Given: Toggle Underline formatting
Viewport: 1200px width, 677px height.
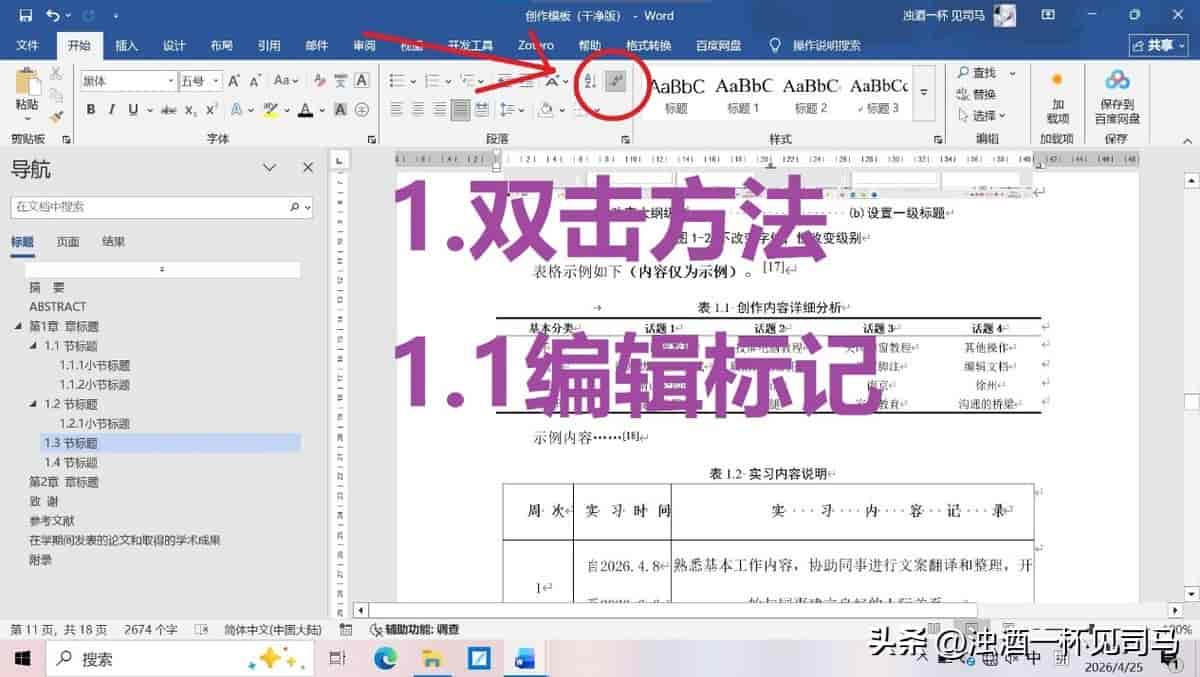Looking at the screenshot, I should pos(131,110).
